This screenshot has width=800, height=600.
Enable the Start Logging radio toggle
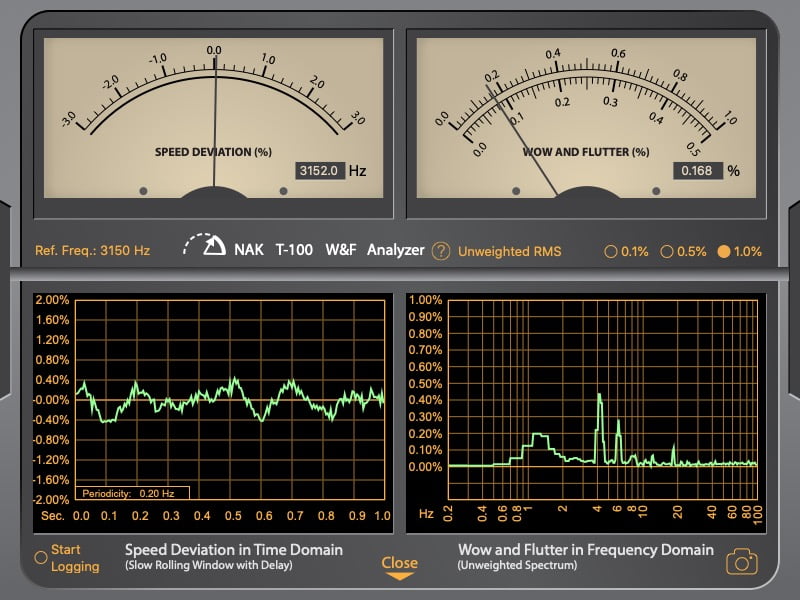tap(40, 557)
